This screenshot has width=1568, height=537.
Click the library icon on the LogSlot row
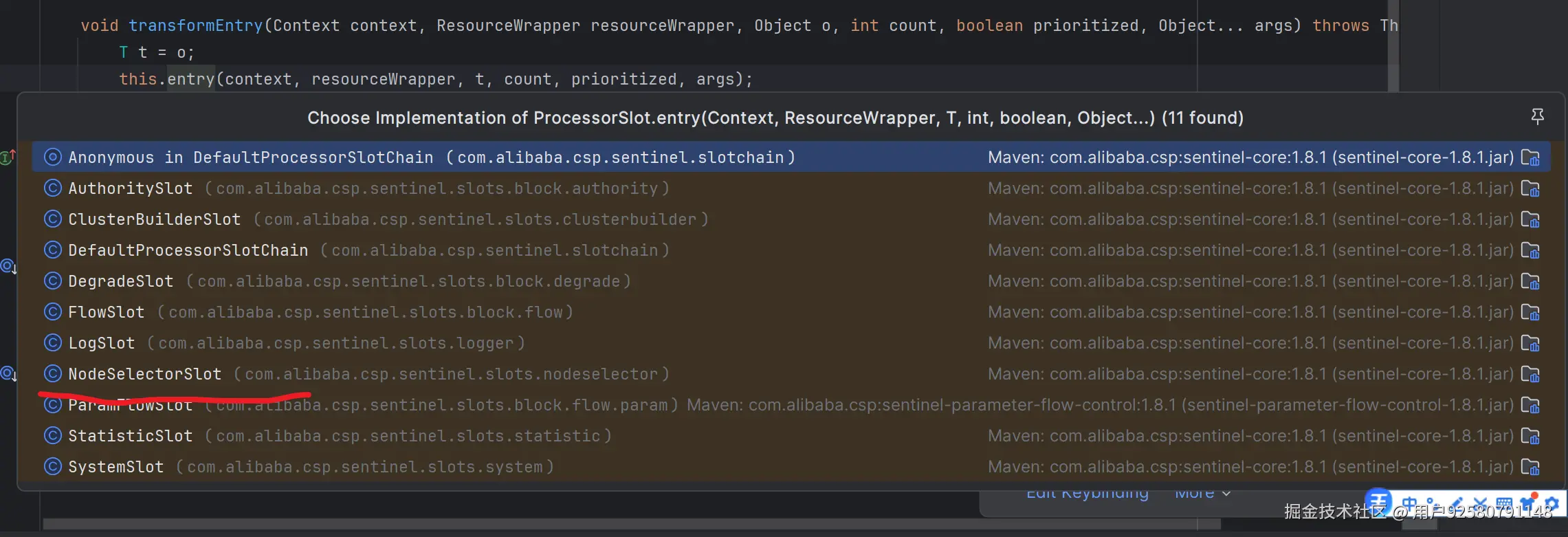coord(1530,343)
